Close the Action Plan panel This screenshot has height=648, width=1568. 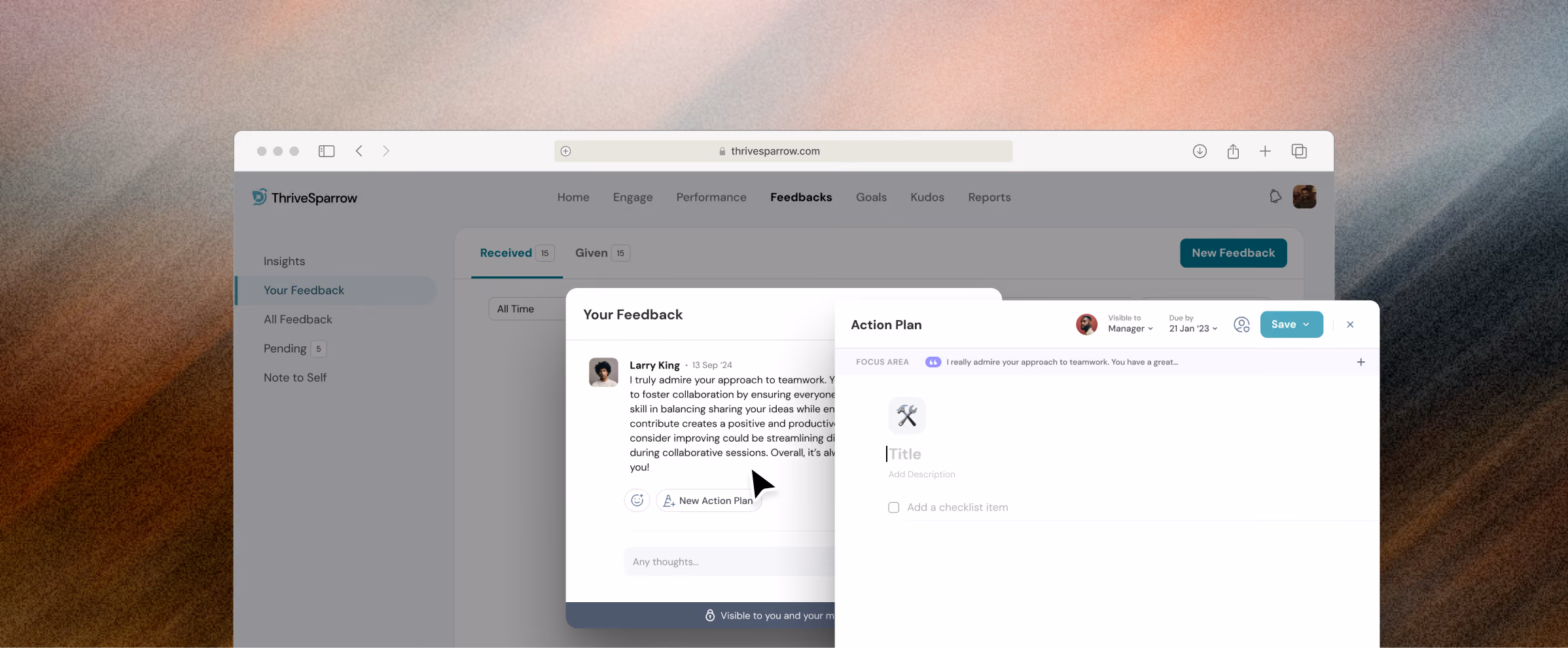pos(1350,325)
